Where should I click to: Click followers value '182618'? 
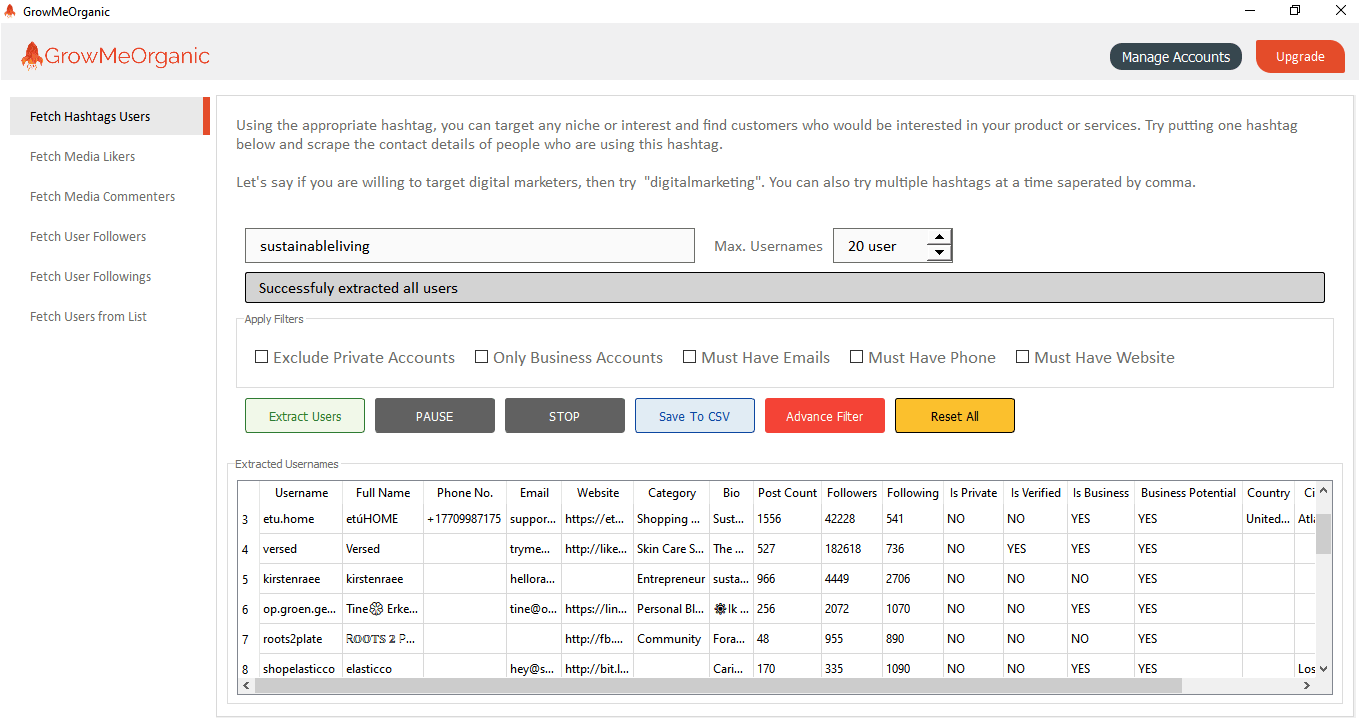click(852, 549)
